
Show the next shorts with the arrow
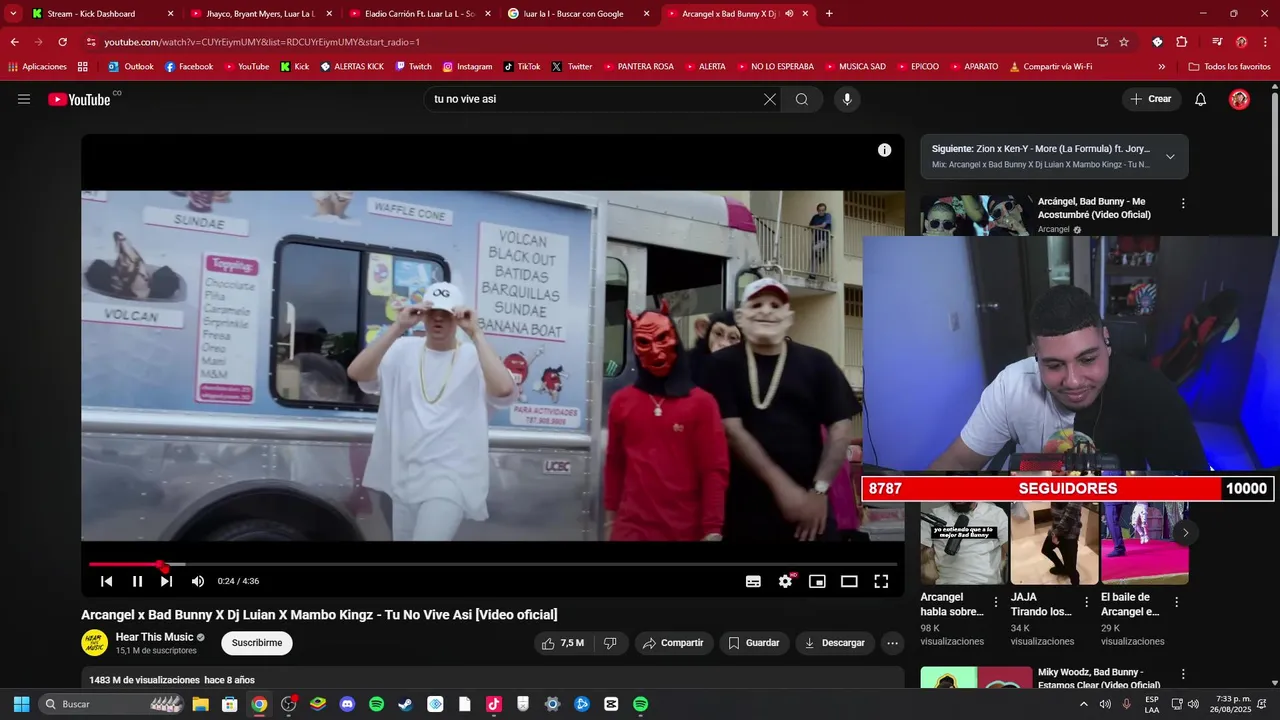click(1185, 532)
